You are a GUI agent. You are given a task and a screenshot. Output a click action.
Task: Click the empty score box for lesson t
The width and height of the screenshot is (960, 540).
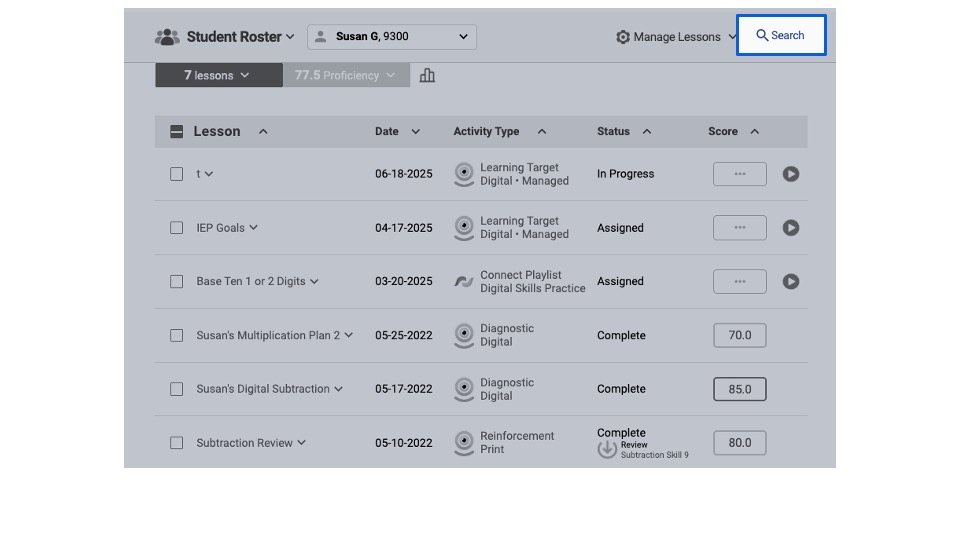pos(740,174)
